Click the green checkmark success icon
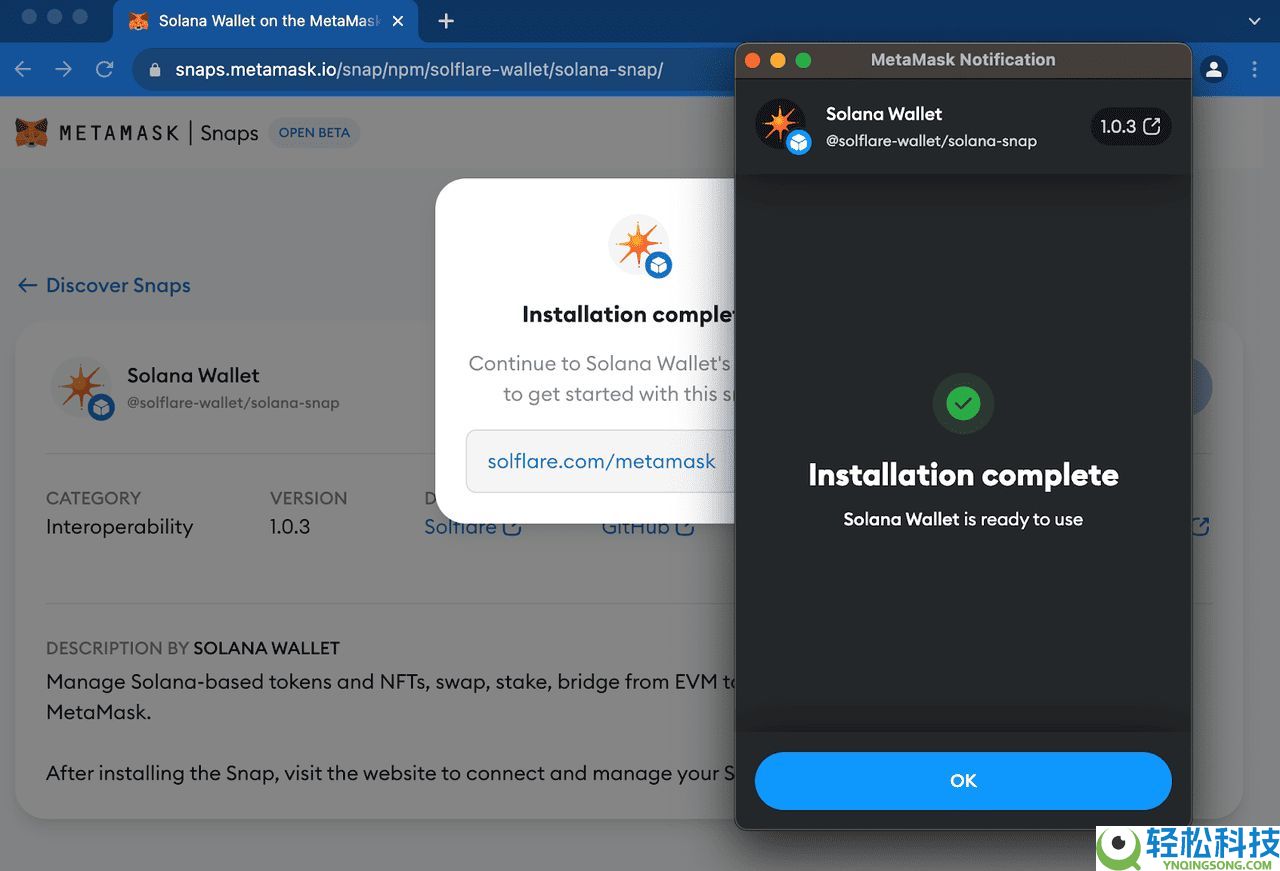 [963, 403]
